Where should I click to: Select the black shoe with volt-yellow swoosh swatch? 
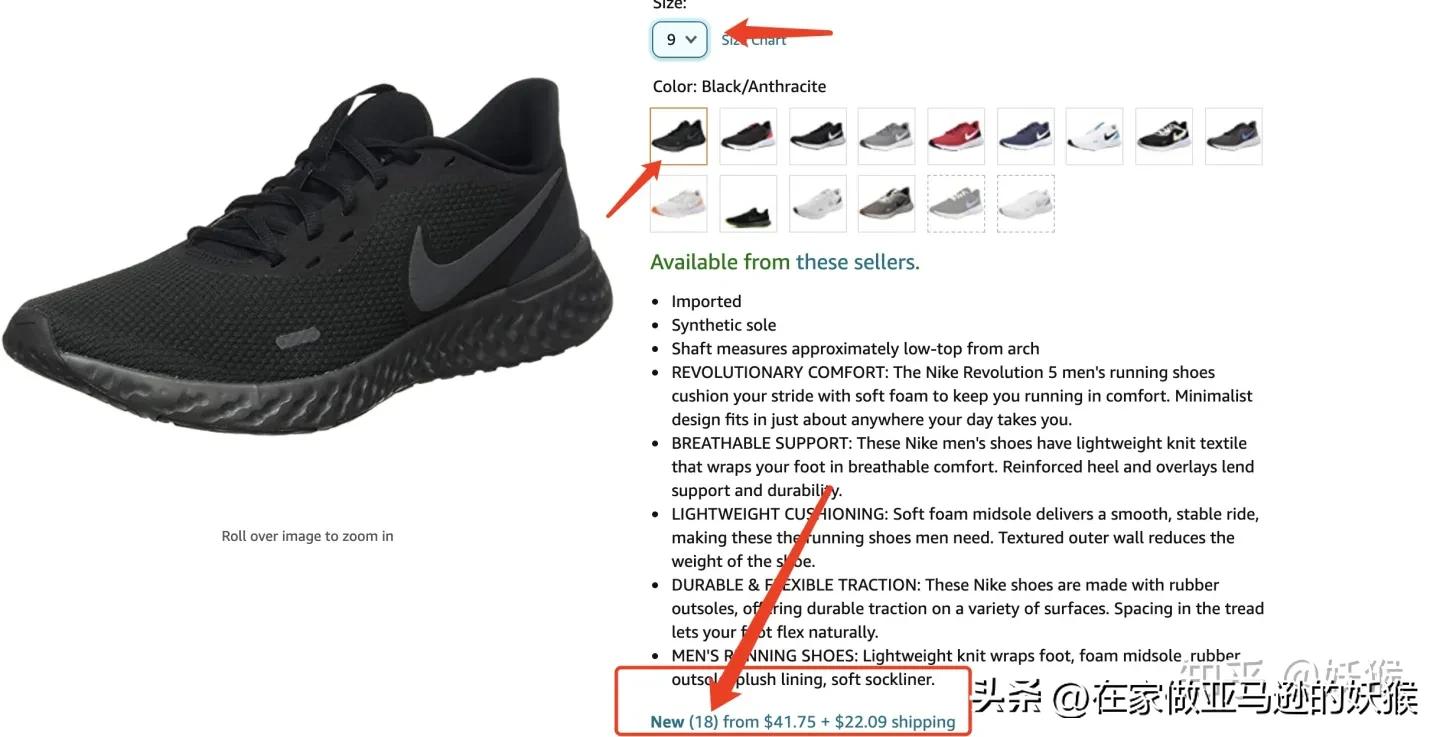(1164, 136)
